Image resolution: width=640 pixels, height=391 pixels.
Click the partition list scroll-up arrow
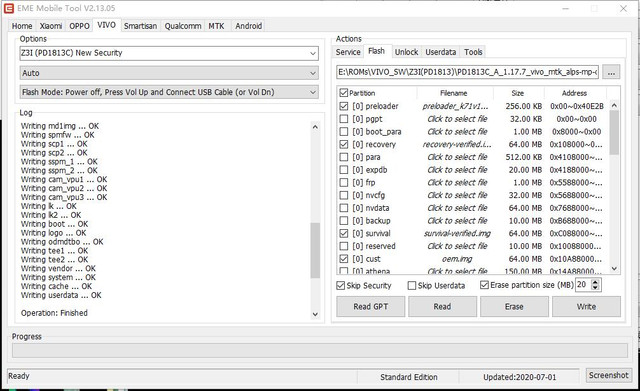tap(614, 105)
